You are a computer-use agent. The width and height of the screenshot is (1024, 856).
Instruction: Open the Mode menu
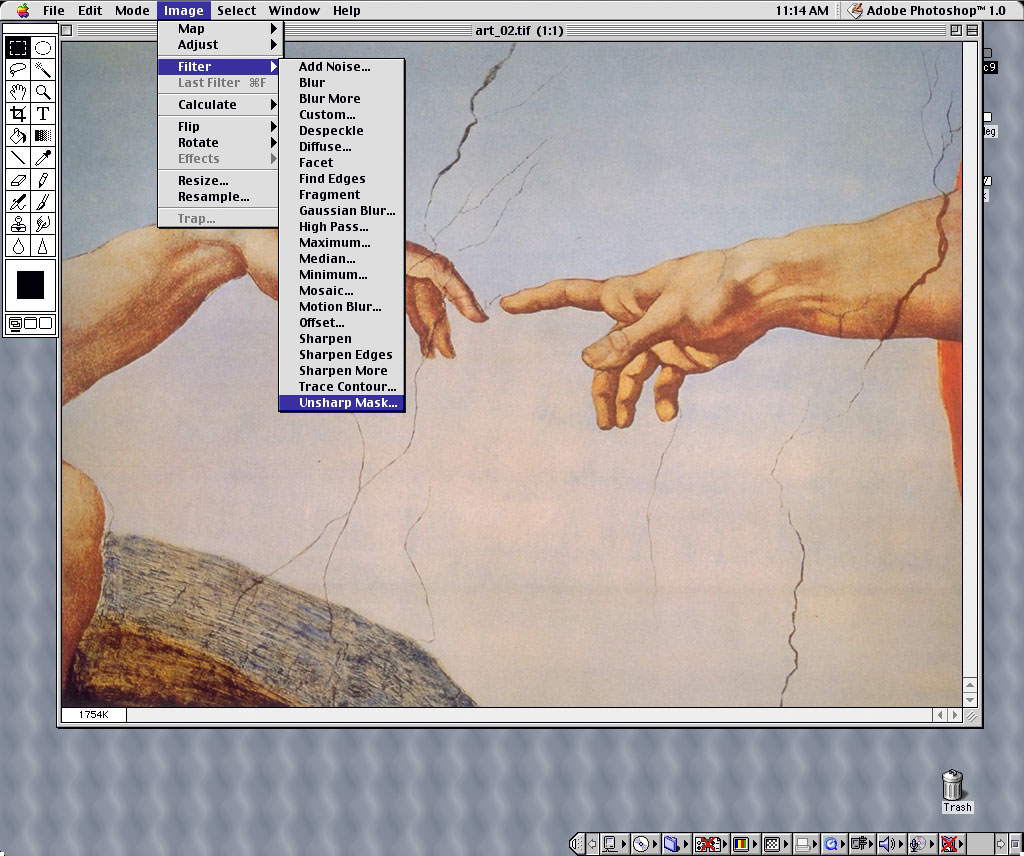[133, 10]
